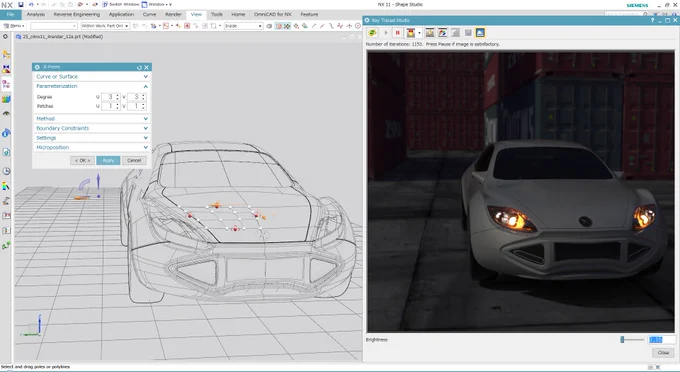The height and width of the screenshot is (372, 680).
Task: Click the Apply button in X-Form
Action: tap(108, 160)
